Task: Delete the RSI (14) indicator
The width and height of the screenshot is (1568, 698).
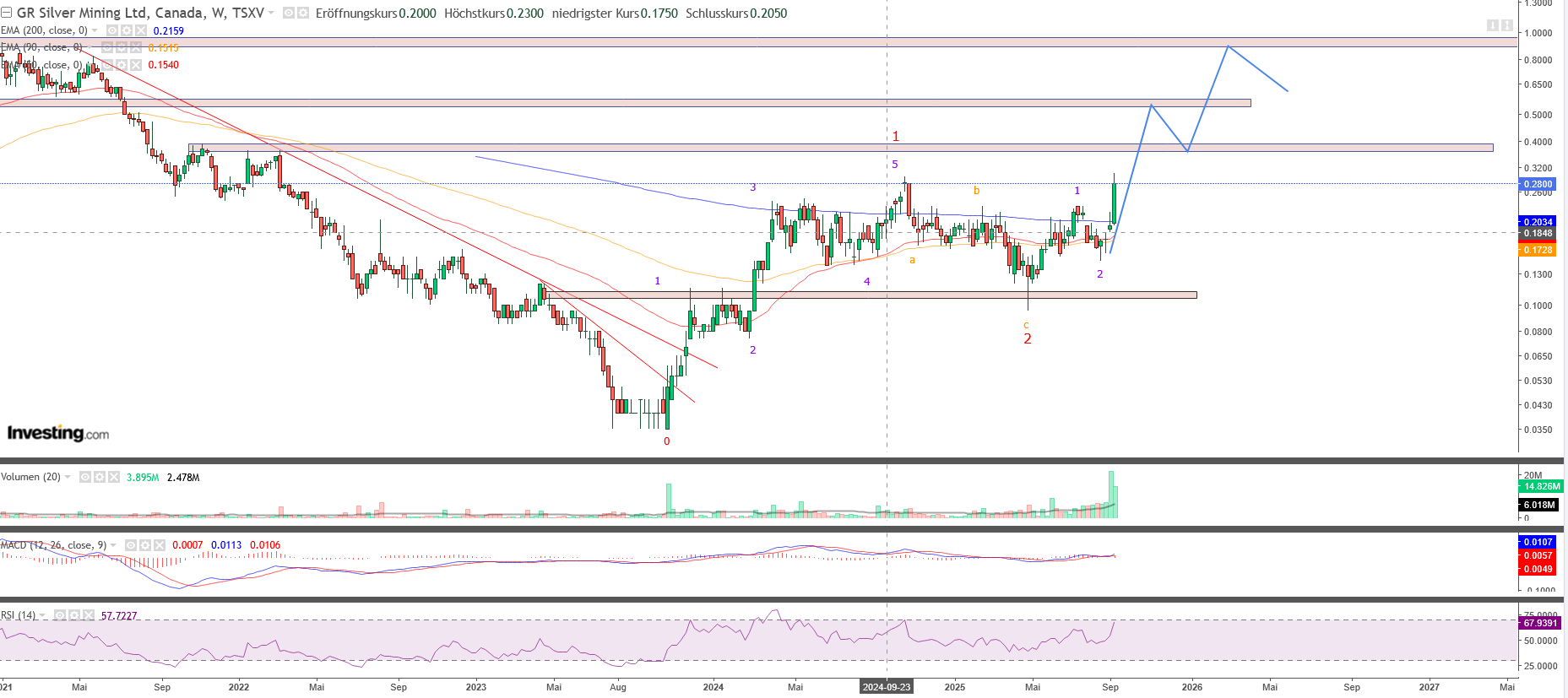Action: tap(89, 615)
